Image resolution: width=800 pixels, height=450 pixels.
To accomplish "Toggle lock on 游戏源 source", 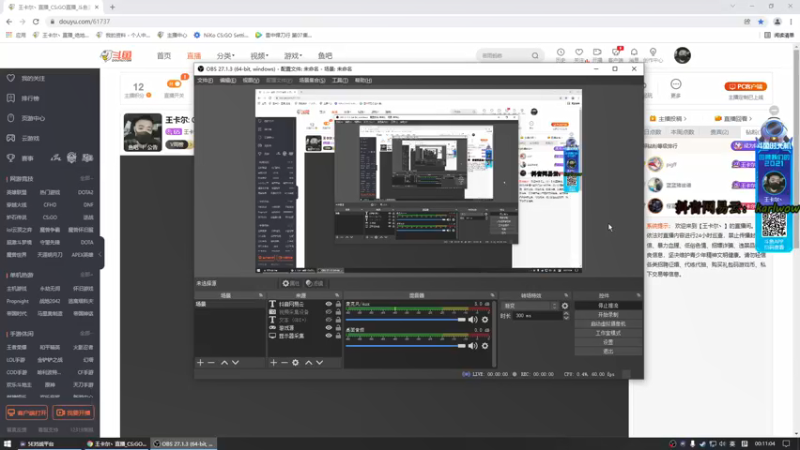I will (x=338, y=328).
